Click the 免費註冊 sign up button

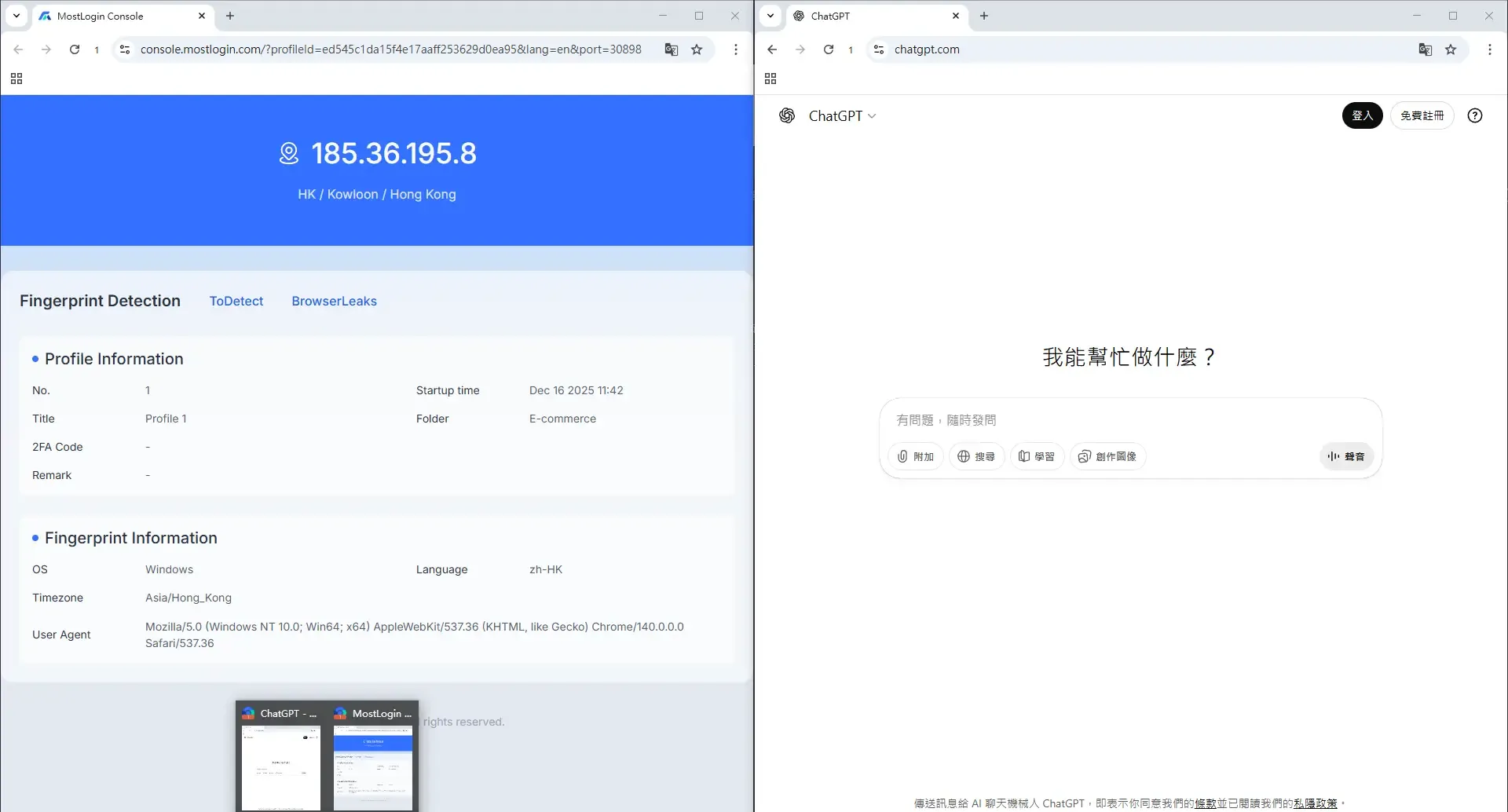[x=1422, y=115]
